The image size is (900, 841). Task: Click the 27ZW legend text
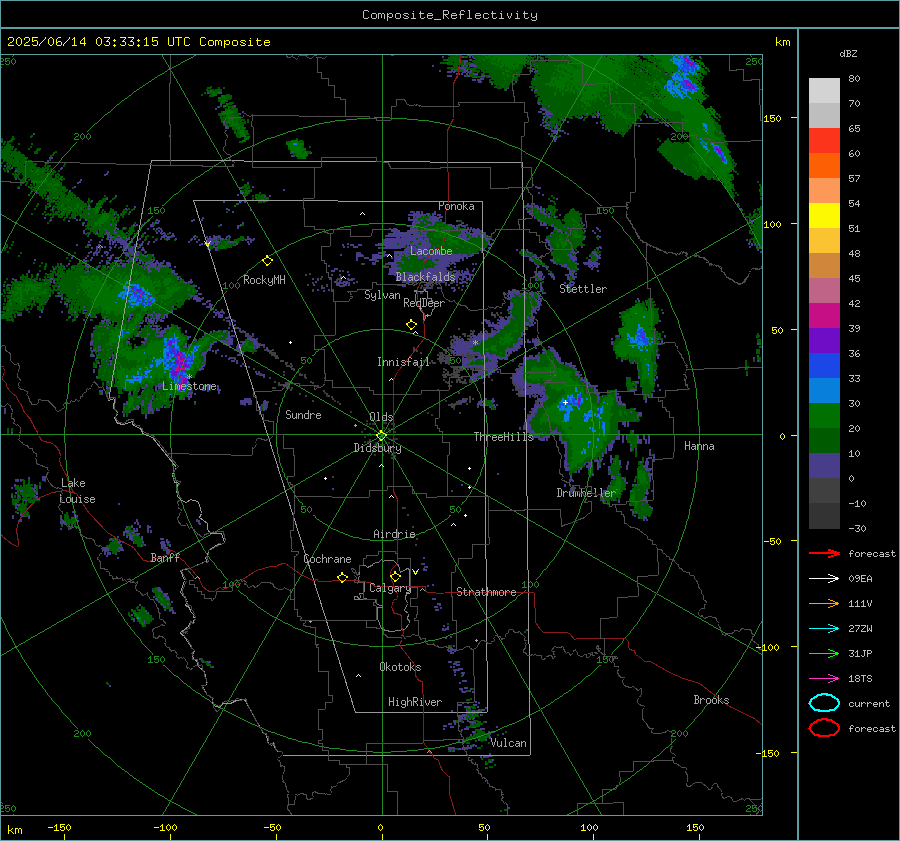(x=860, y=629)
